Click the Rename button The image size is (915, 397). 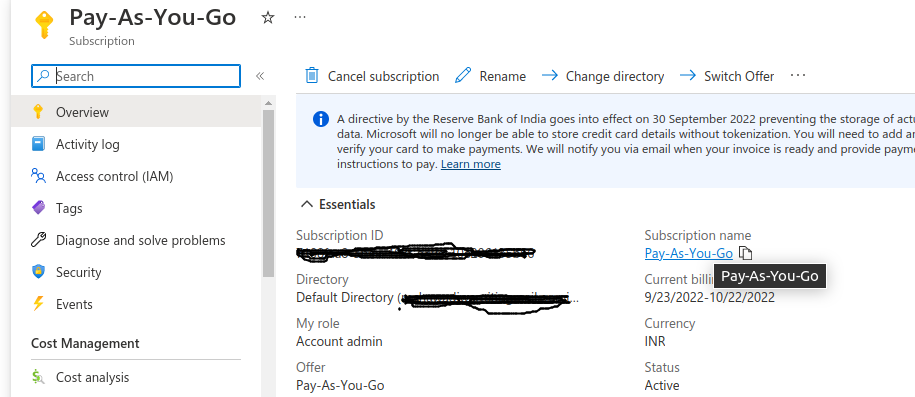click(491, 76)
